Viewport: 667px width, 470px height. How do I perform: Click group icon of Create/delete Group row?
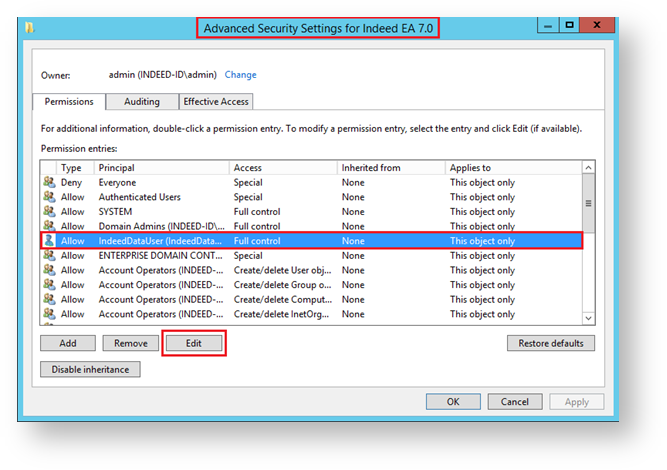click(49, 284)
